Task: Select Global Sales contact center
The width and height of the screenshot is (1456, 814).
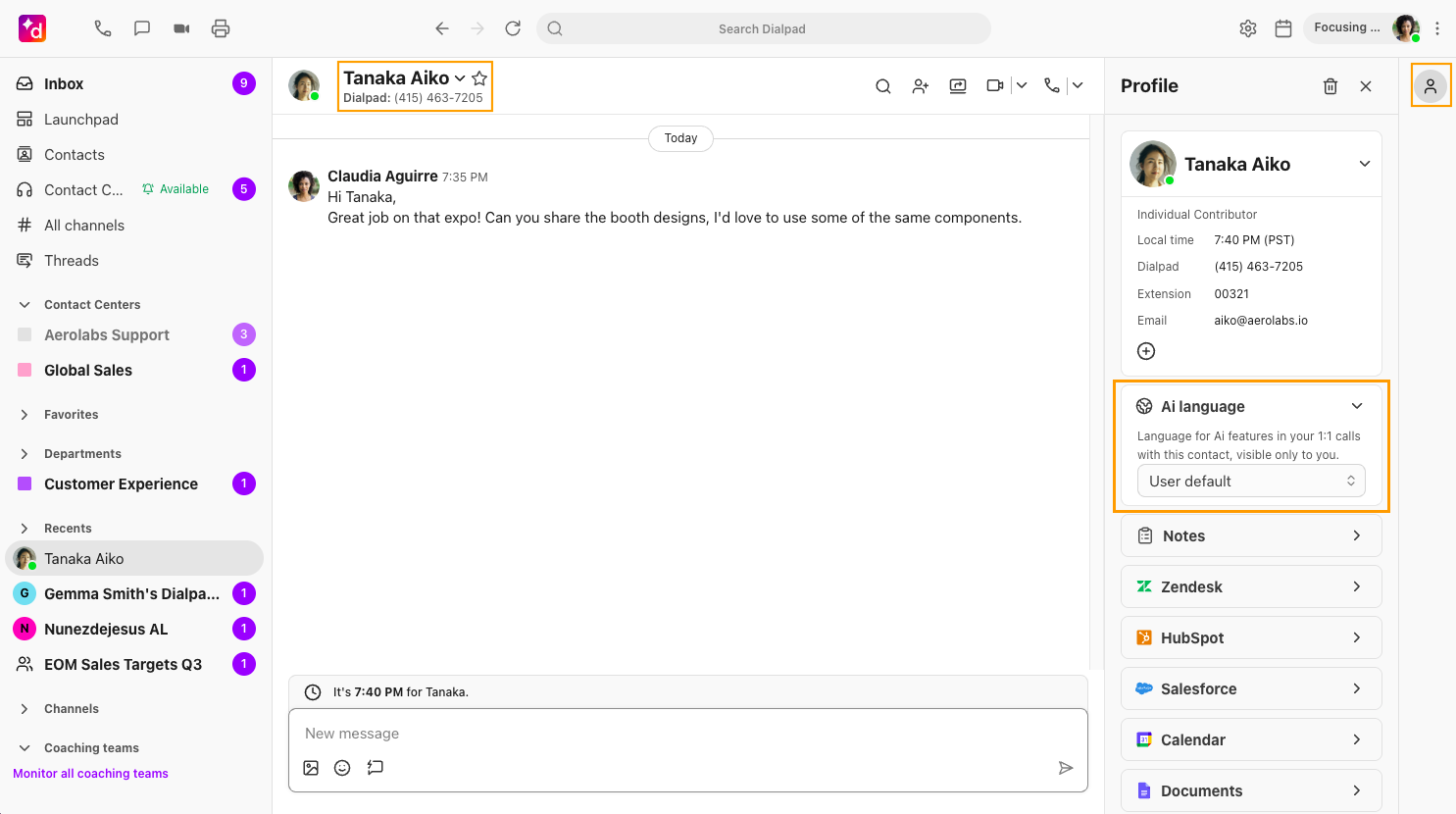Action: tap(135, 370)
